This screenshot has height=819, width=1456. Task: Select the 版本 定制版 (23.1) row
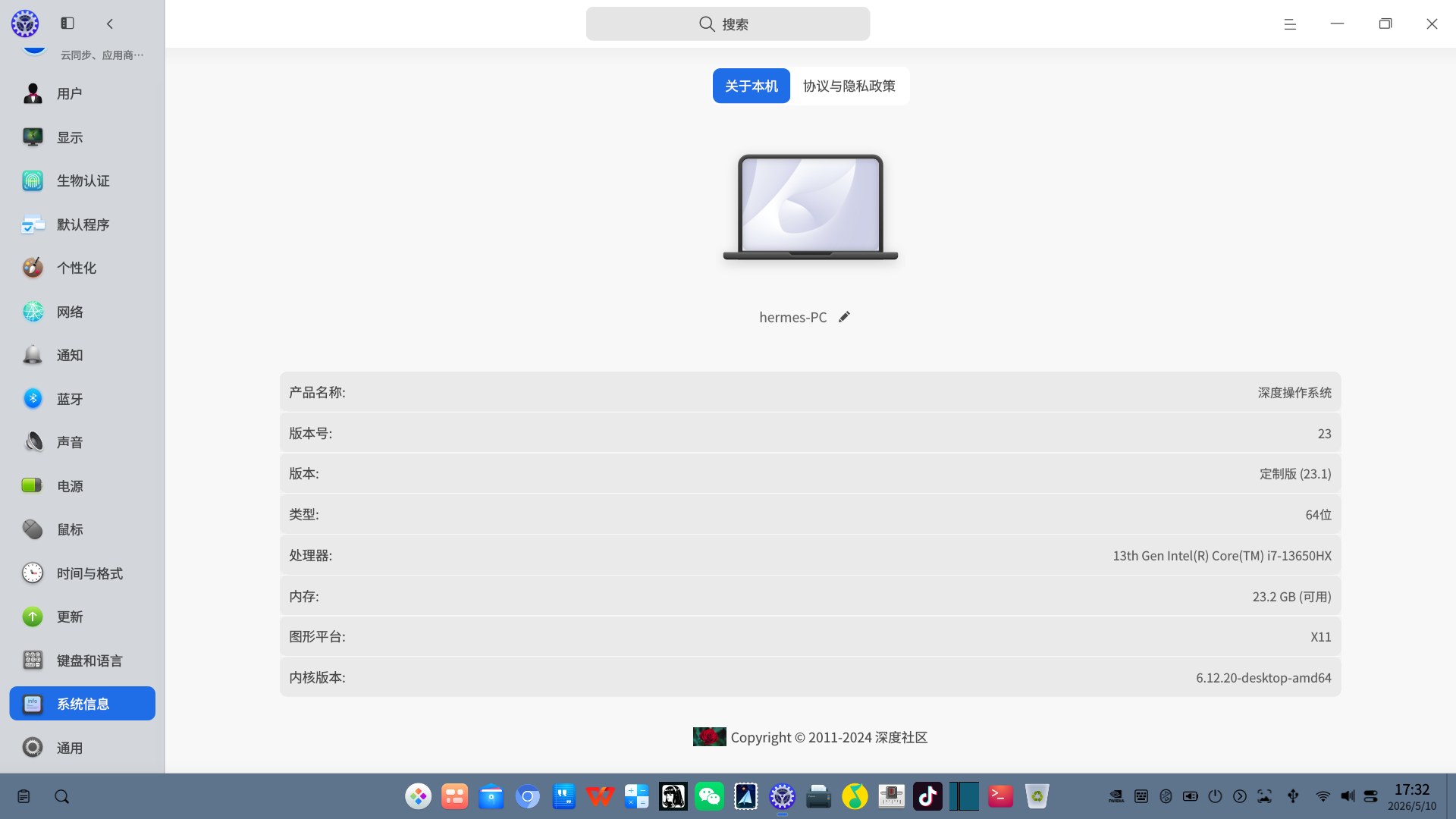tap(810, 473)
